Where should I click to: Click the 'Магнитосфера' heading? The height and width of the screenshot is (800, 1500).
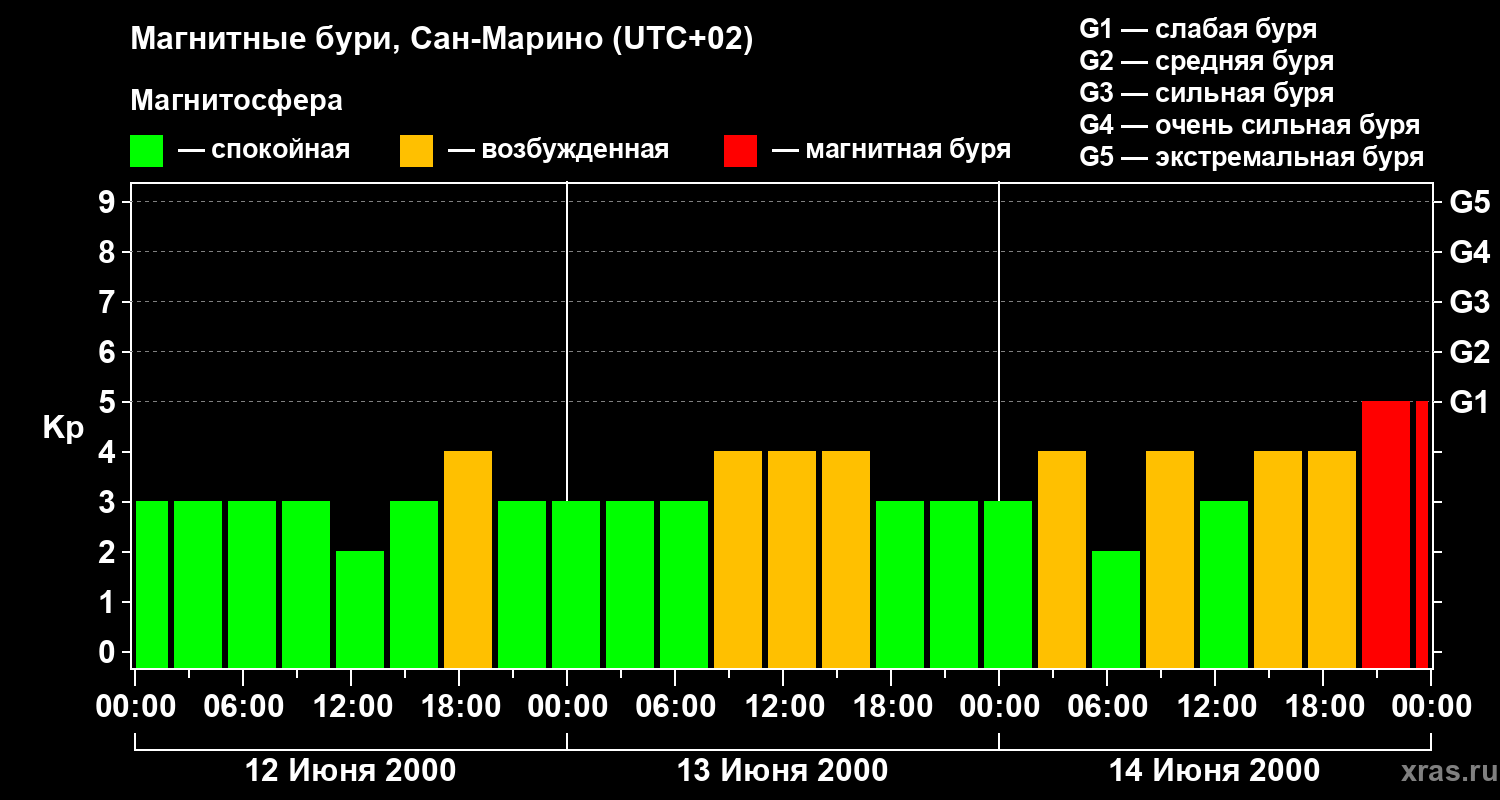click(x=237, y=101)
